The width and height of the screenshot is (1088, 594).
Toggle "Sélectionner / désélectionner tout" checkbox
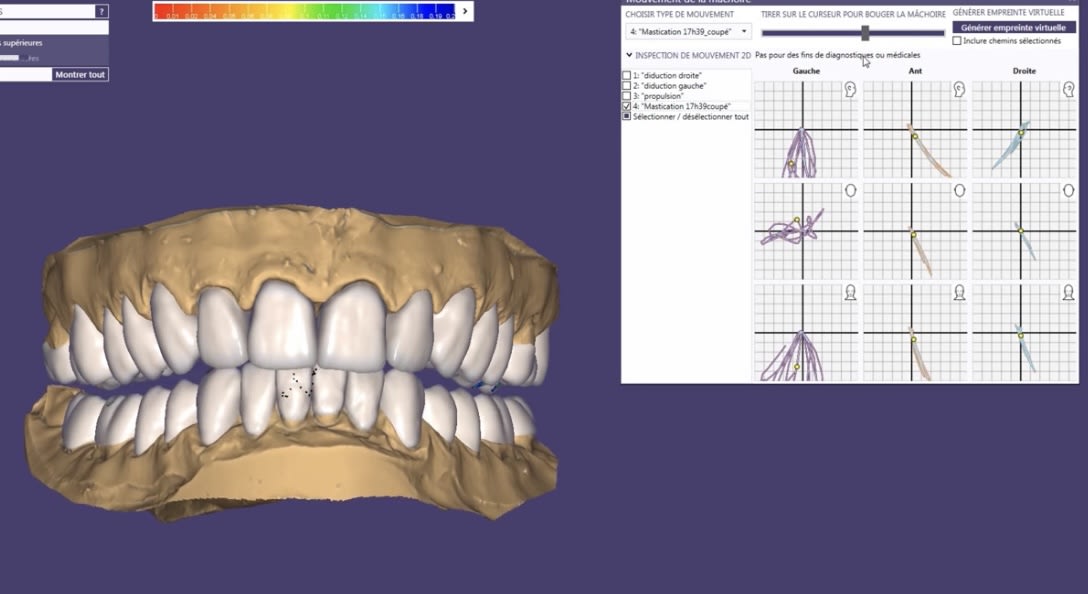[x=627, y=116]
